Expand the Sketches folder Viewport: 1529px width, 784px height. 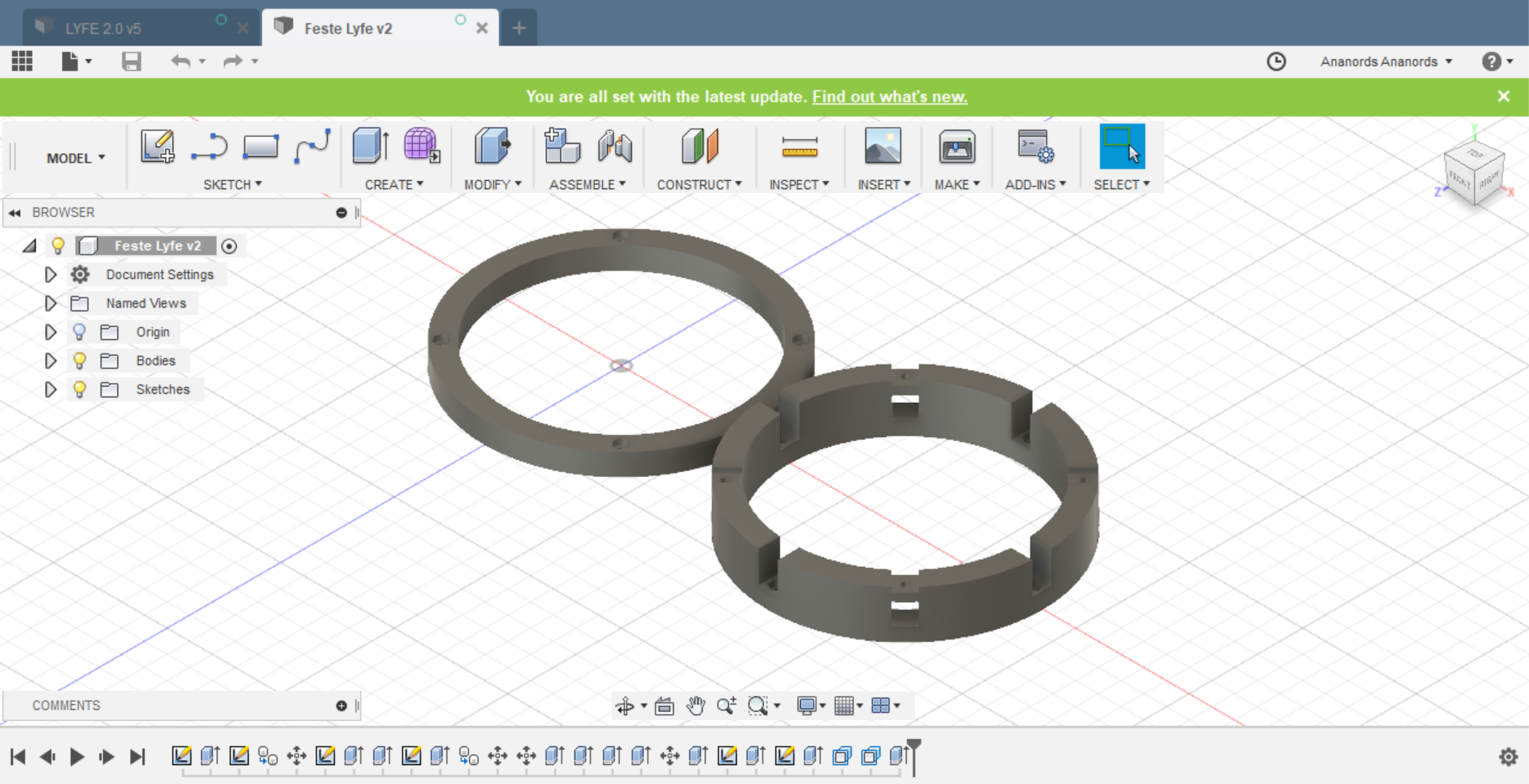point(50,389)
